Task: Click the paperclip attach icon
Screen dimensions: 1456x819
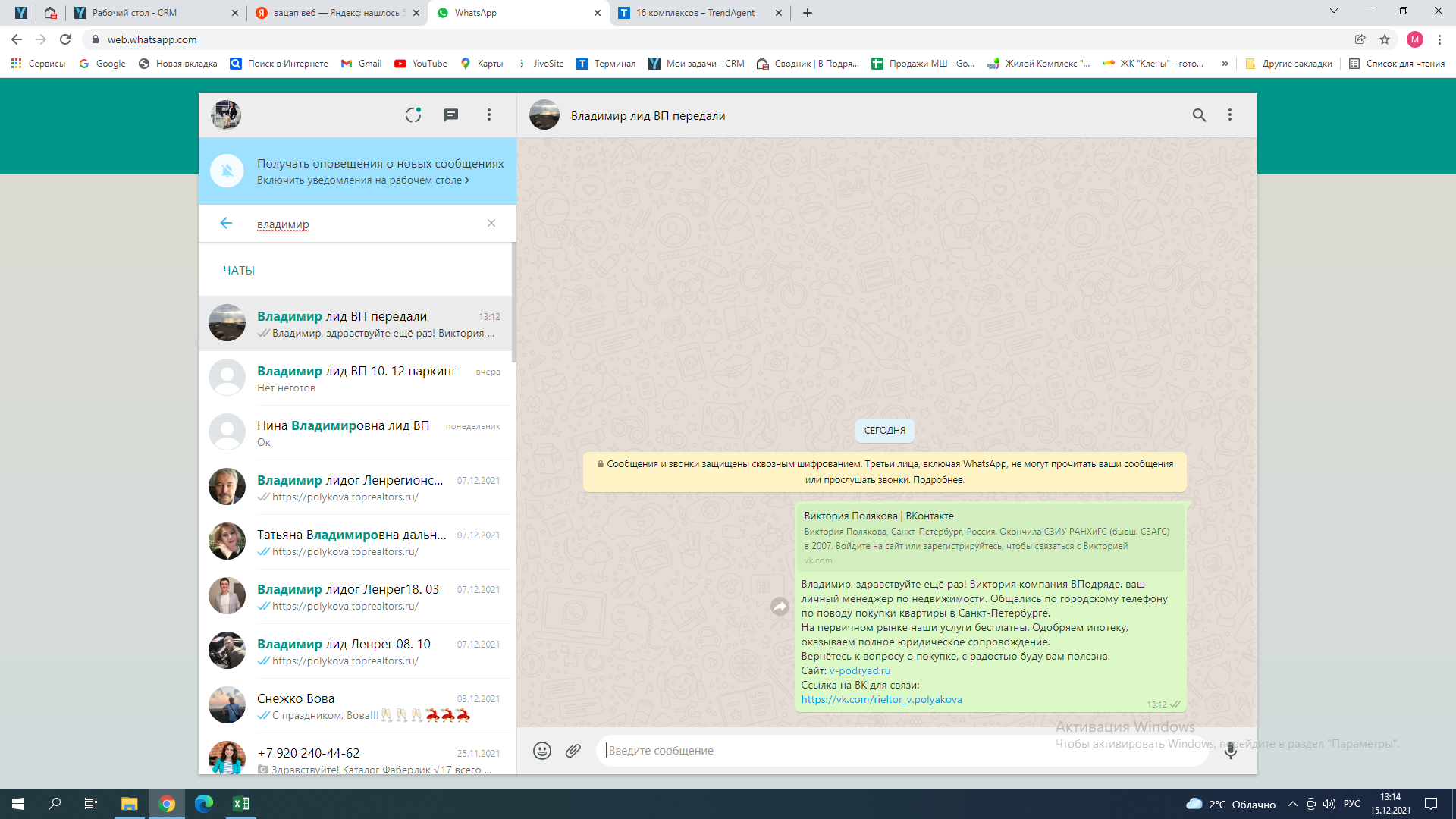Action: point(573,751)
